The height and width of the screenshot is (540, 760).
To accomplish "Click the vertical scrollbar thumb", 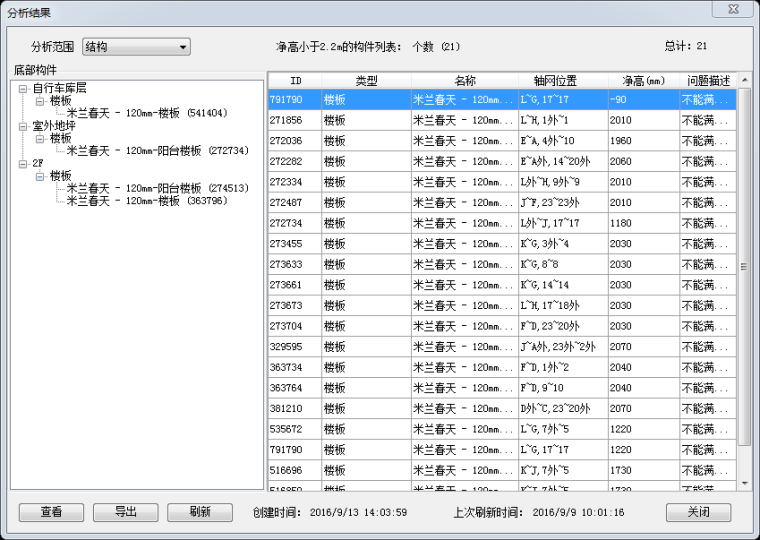I will 745,266.
